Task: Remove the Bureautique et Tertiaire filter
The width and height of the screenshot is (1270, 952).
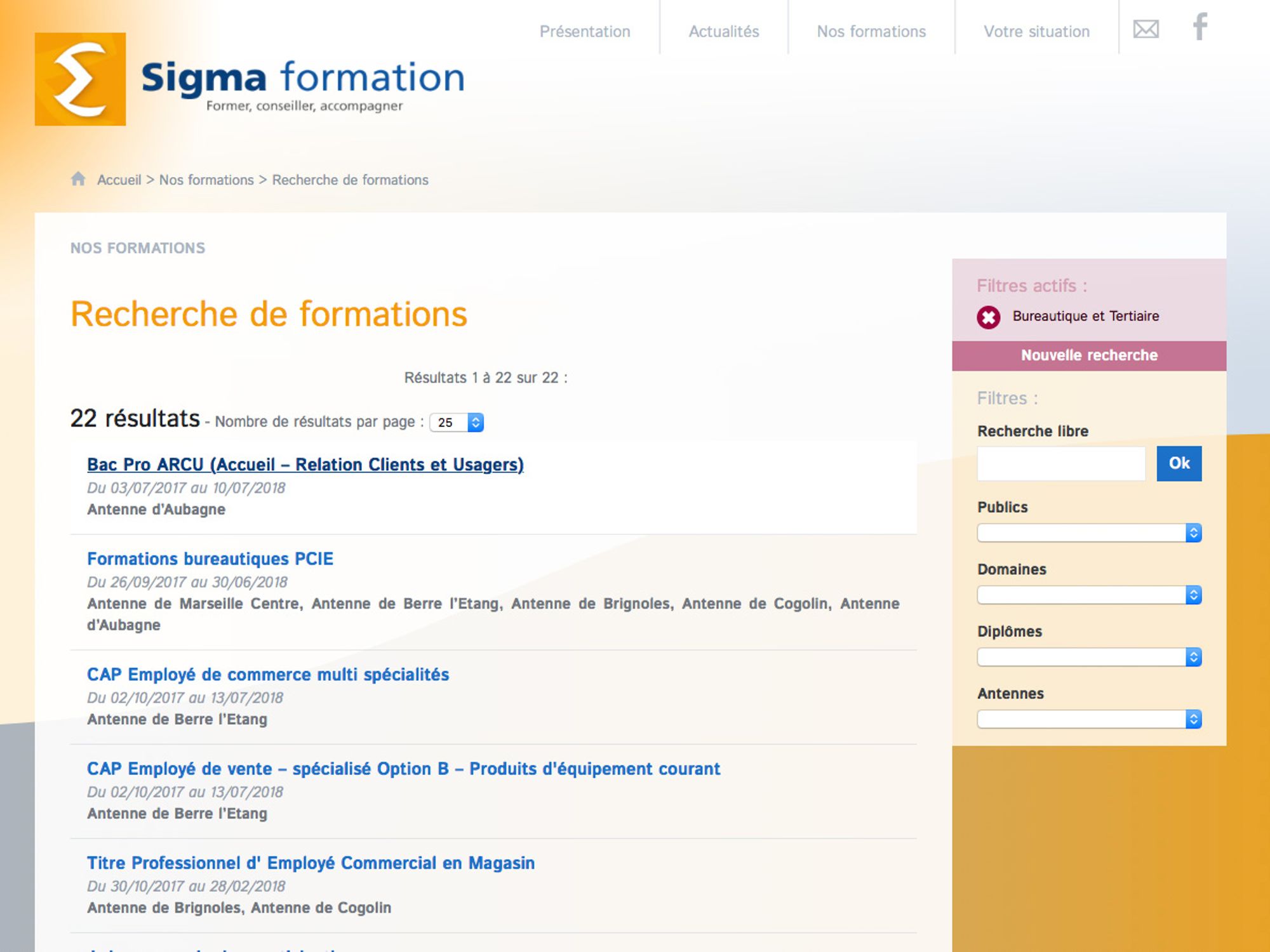Action: pos(988,317)
